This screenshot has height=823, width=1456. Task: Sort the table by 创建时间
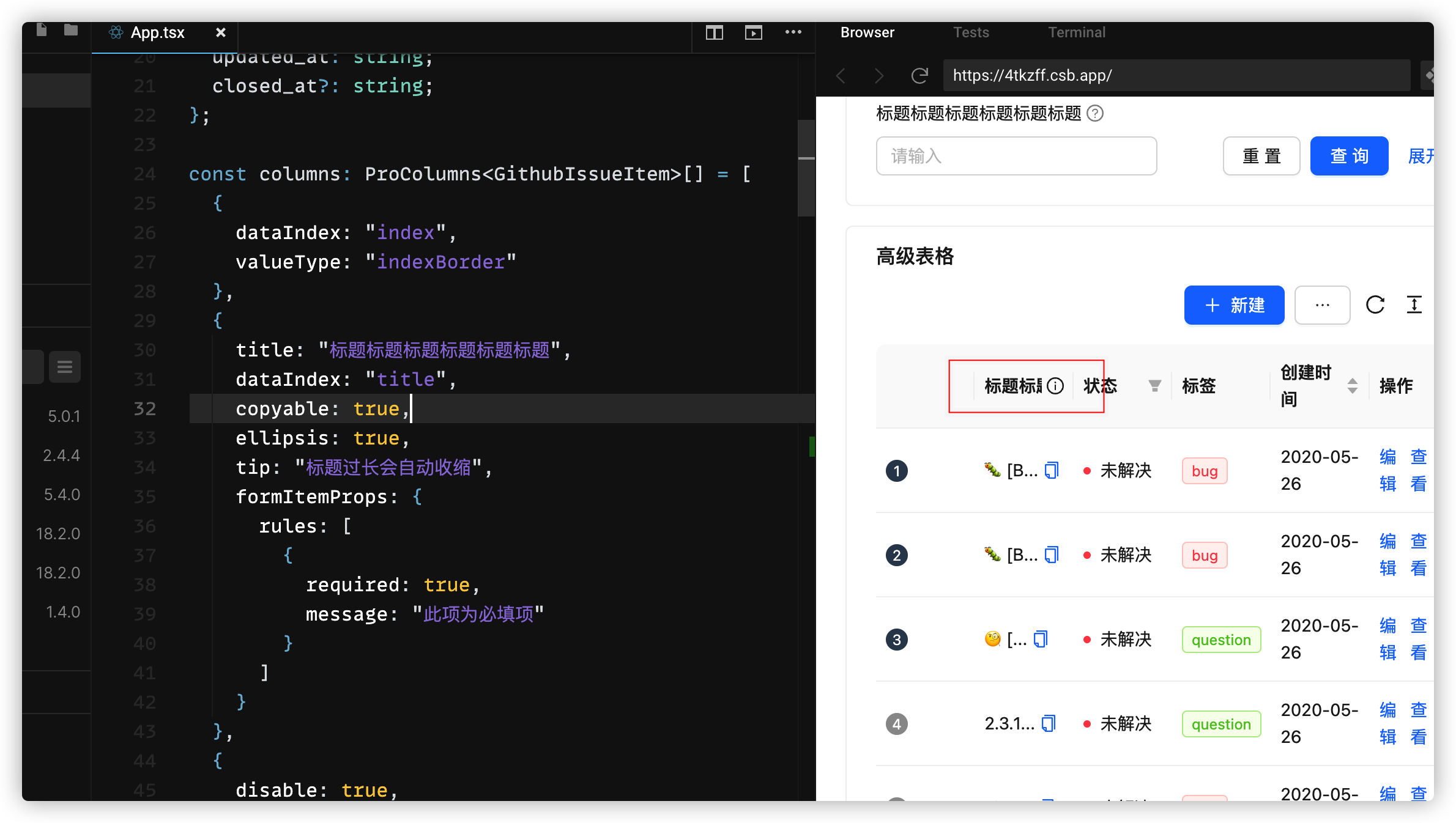click(x=1353, y=386)
